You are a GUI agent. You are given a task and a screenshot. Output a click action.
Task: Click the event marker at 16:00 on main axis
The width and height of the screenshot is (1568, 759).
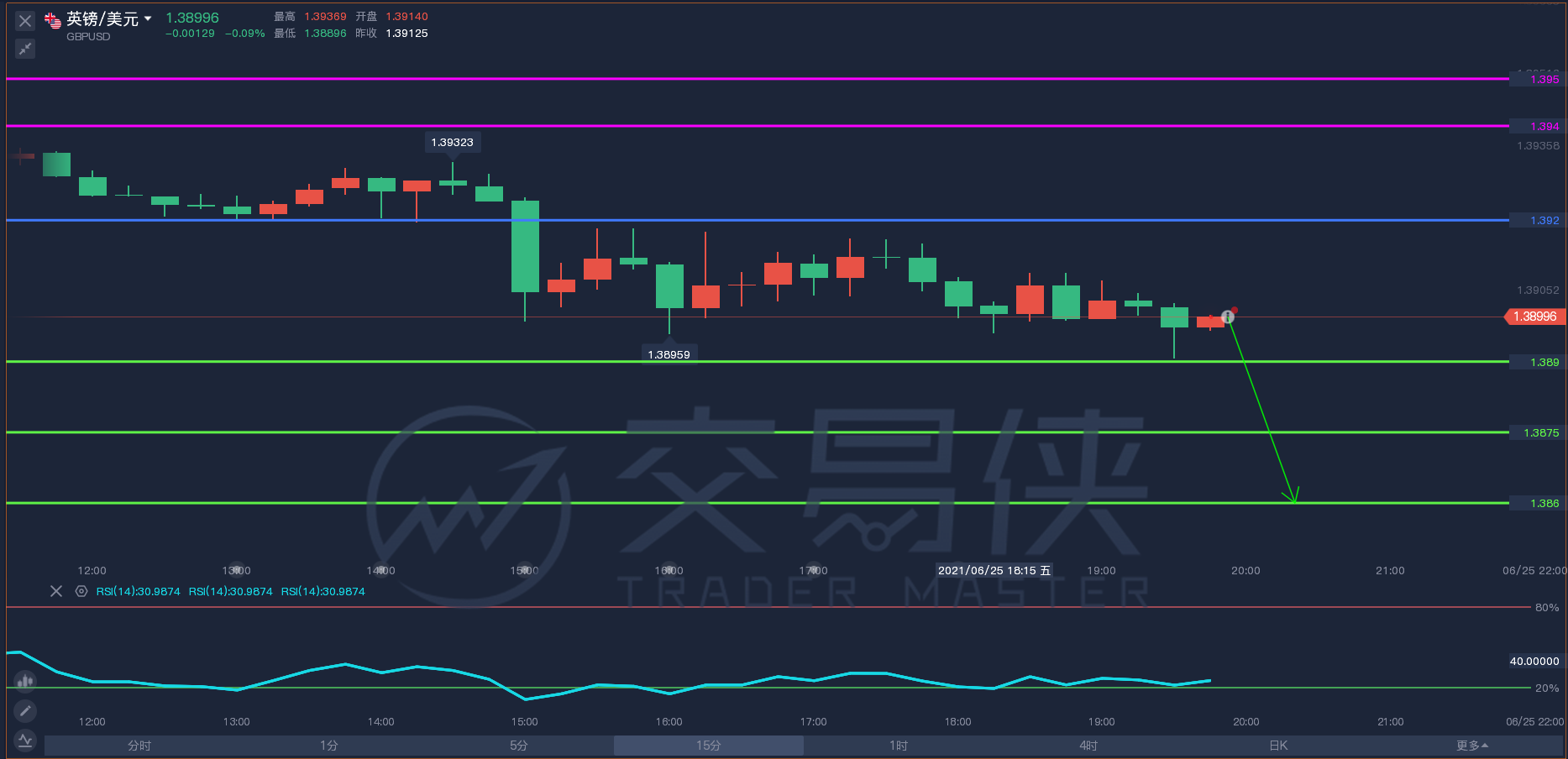point(669,570)
